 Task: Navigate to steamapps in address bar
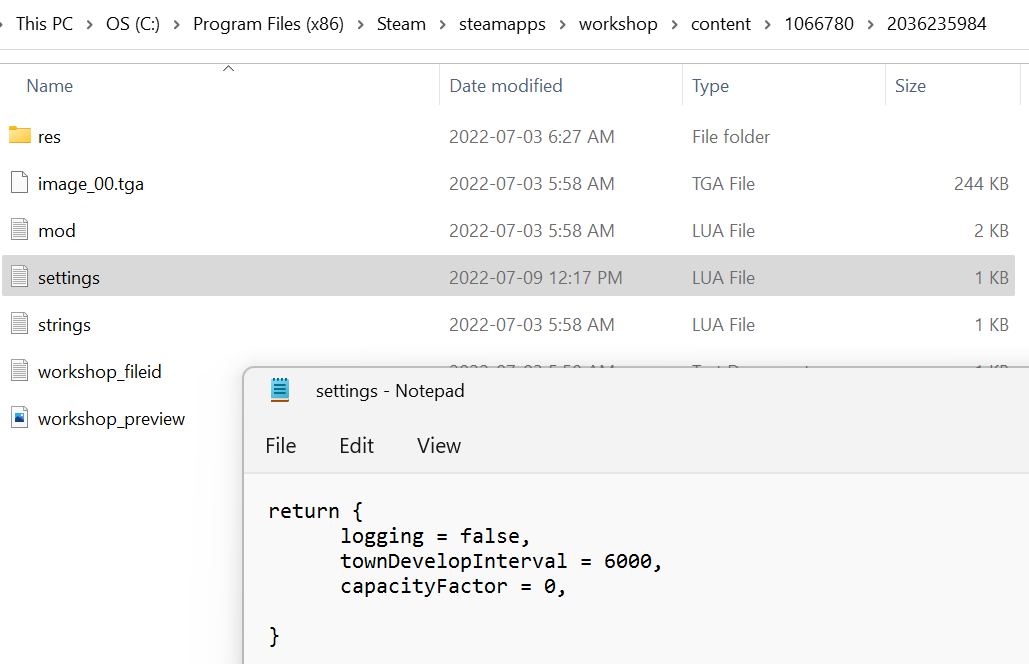pos(502,24)
